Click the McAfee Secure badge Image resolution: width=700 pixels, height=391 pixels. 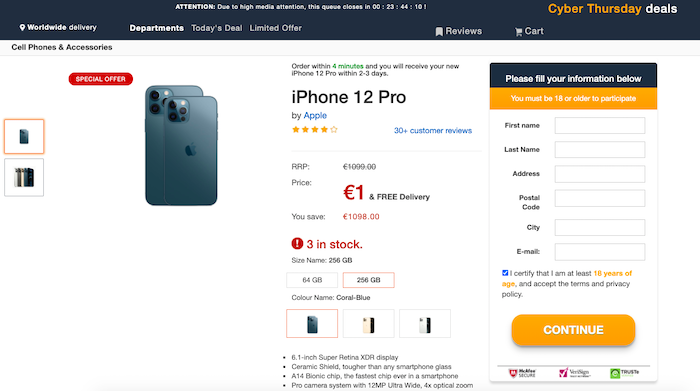[x=522, y=373]
